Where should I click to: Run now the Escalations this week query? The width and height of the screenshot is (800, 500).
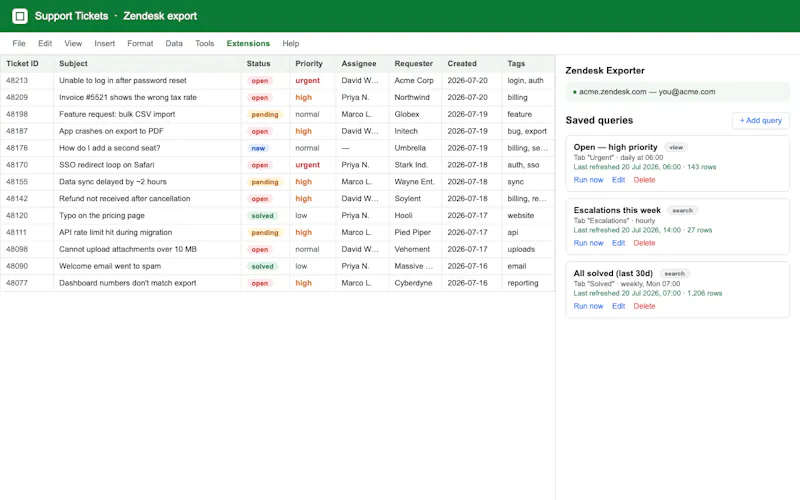(x=588, y=243)
